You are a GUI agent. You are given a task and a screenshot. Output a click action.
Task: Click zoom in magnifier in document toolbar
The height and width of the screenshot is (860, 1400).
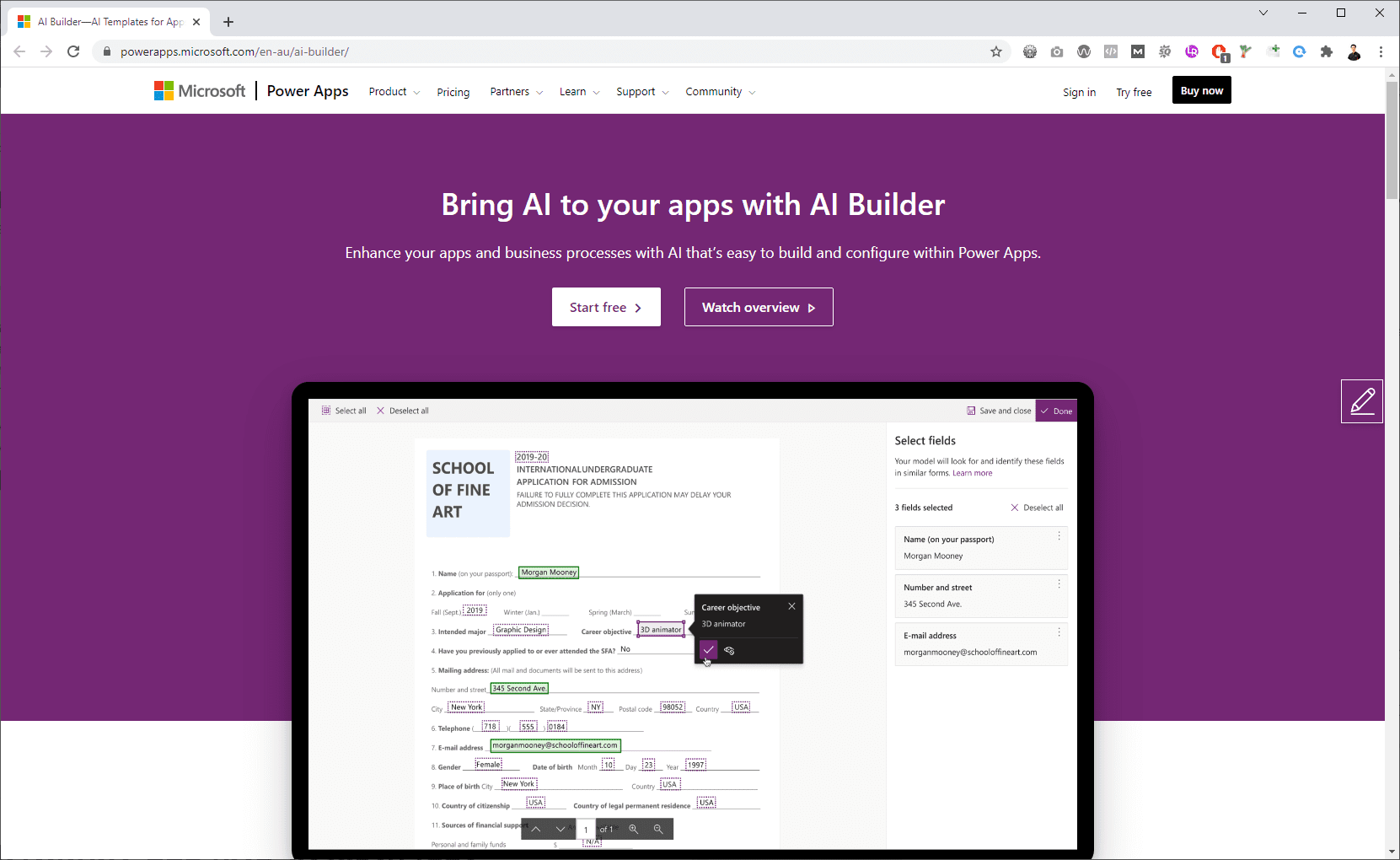coord(633,829)
